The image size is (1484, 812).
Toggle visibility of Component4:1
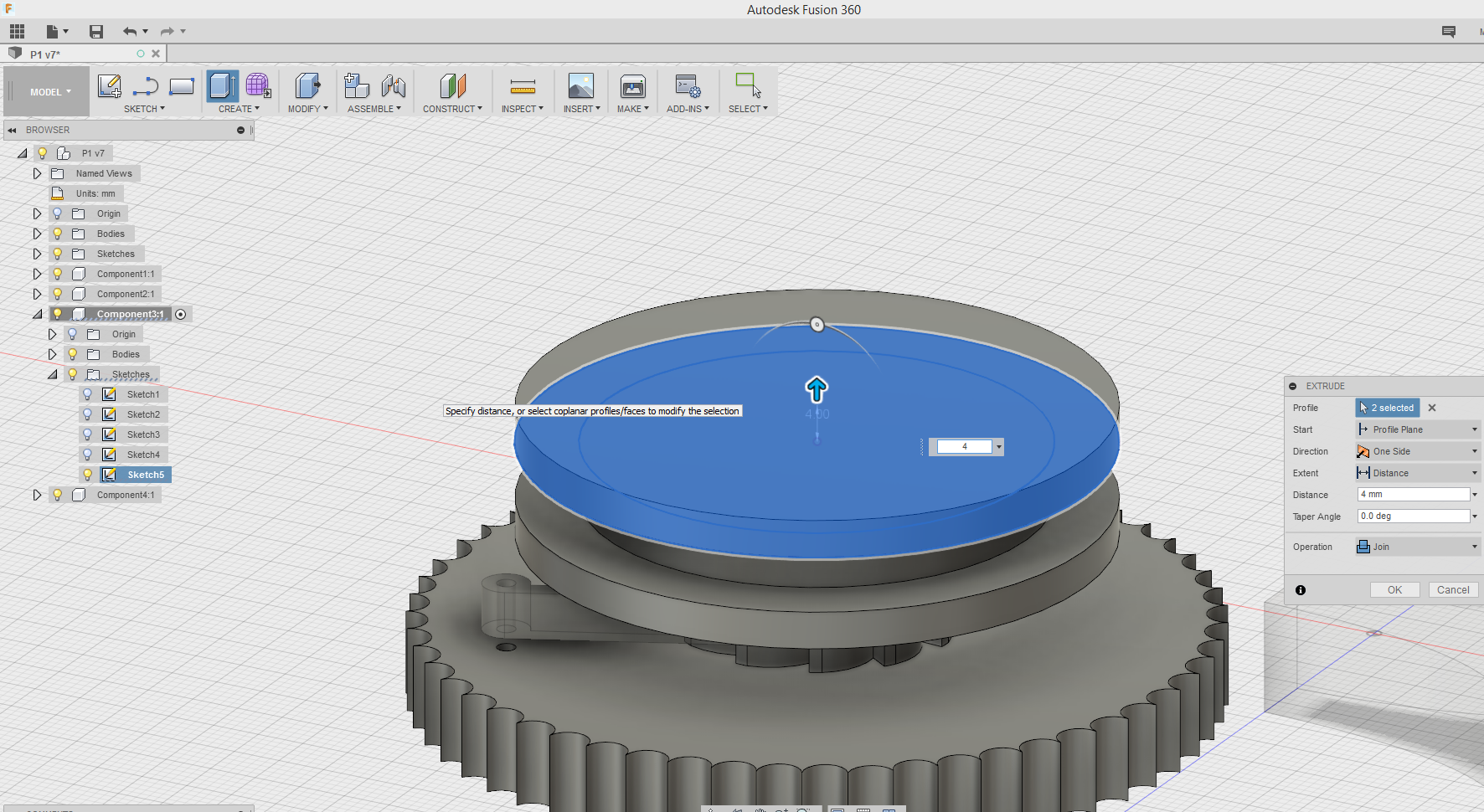point(58,495)
